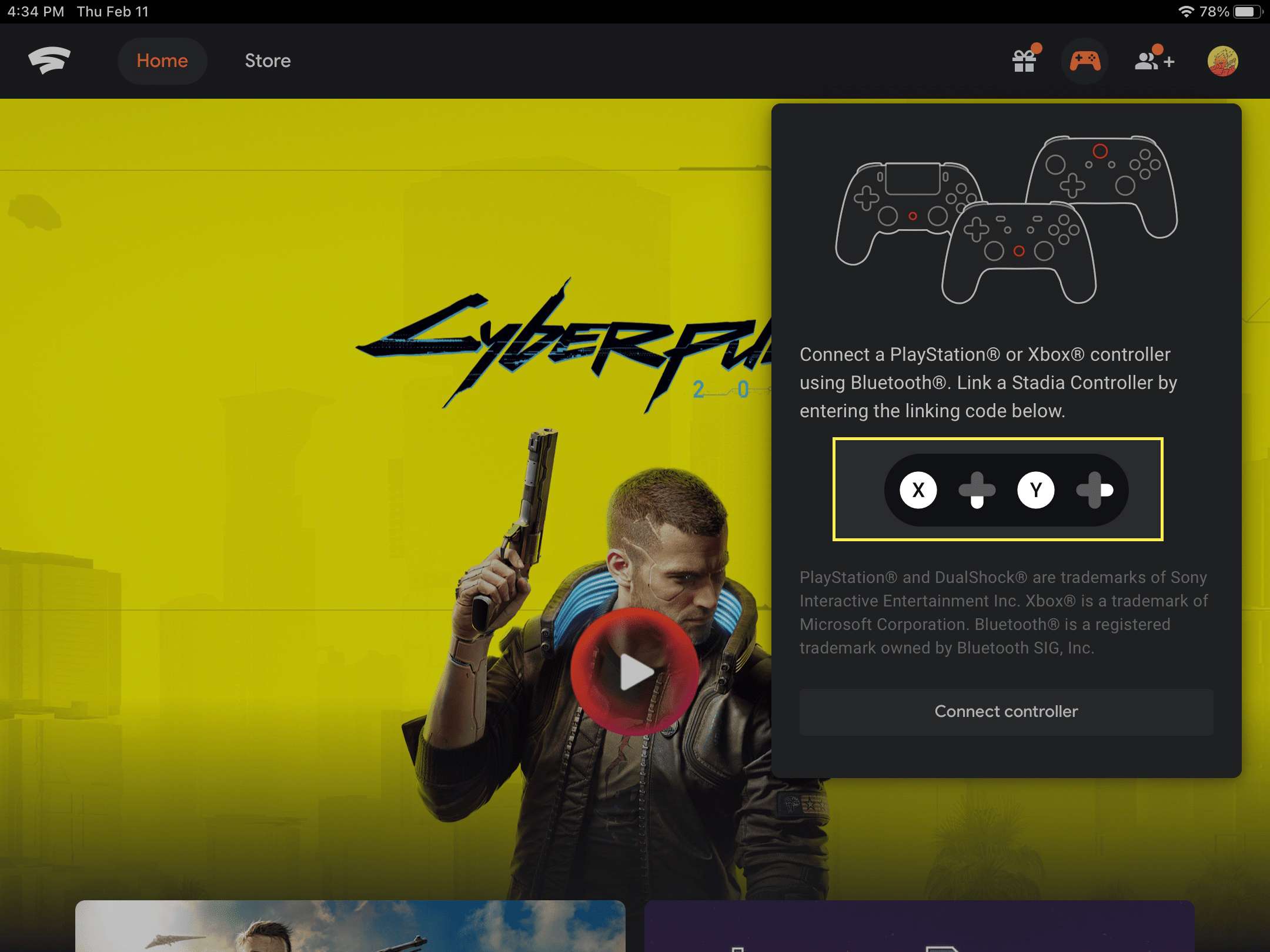The height and width of the screenshot is (952, 1270).
Task: Click the Stadia logo icon
Action: click(x=49, y=61)
